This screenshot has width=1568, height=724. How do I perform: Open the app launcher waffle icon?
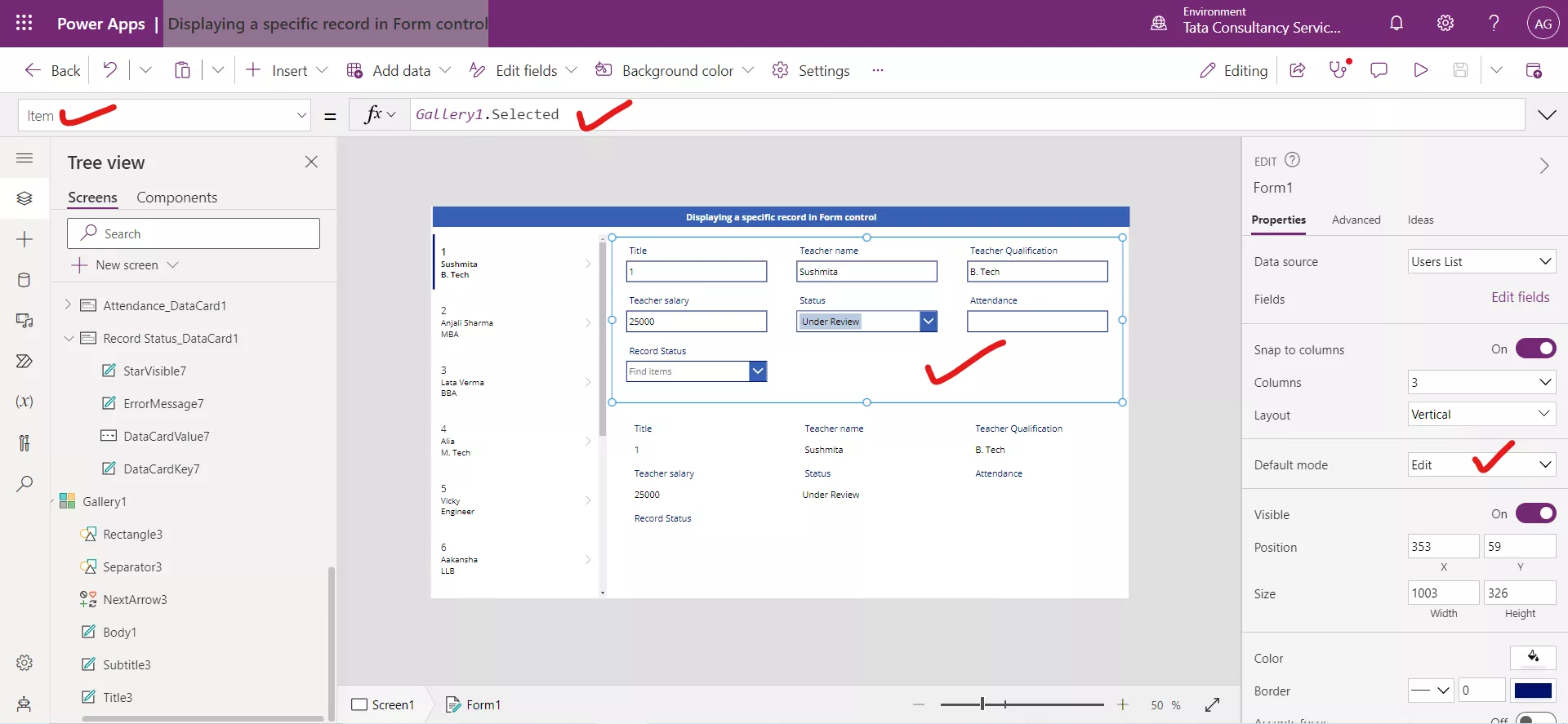point(24,23)
